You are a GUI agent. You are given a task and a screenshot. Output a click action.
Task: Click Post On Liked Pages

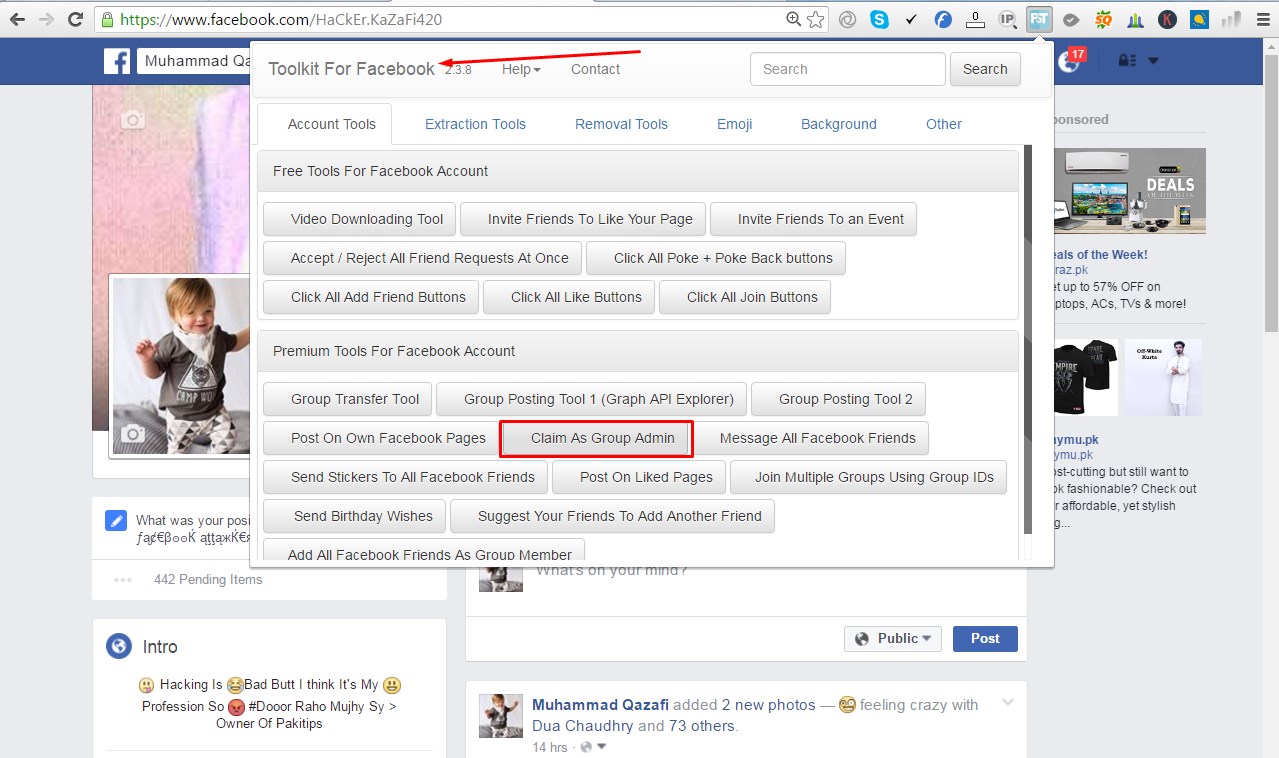click(639, 477)
